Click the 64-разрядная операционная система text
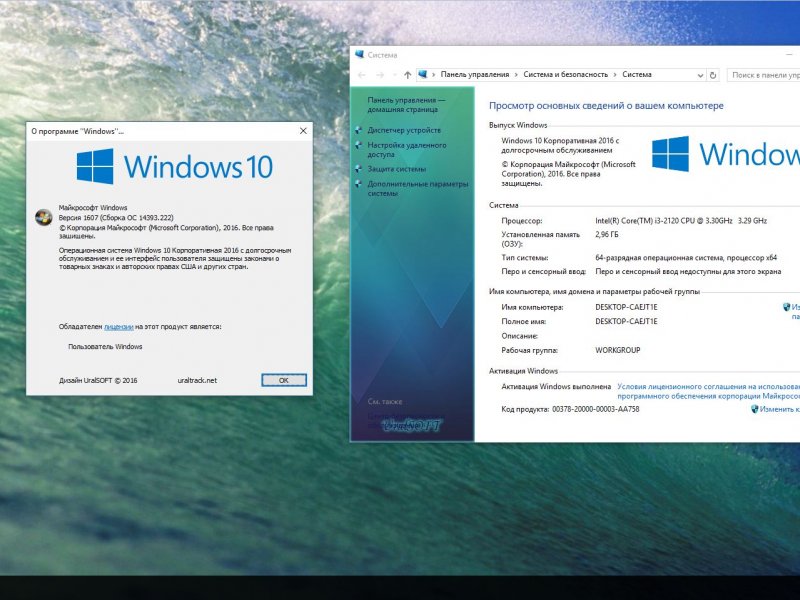Image resolution: width=800 pixels, height=600 pixels. [686, 258]
